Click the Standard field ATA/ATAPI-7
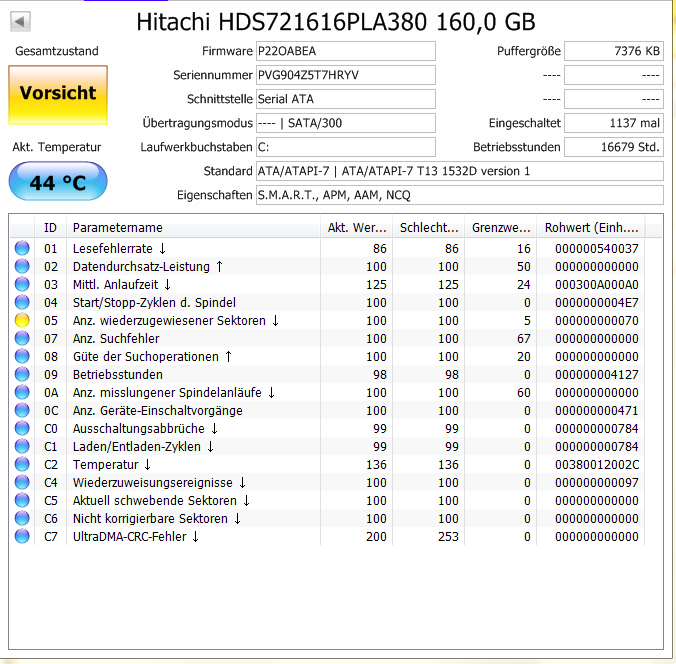This screenshot has width=676, height=664. [x=460, y=171]
